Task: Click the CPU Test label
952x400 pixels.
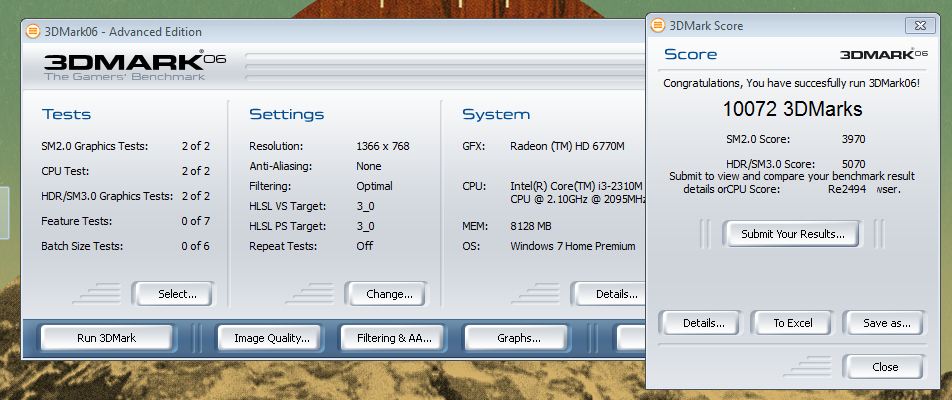Action: pyautogui.click(x=65, y=171)
